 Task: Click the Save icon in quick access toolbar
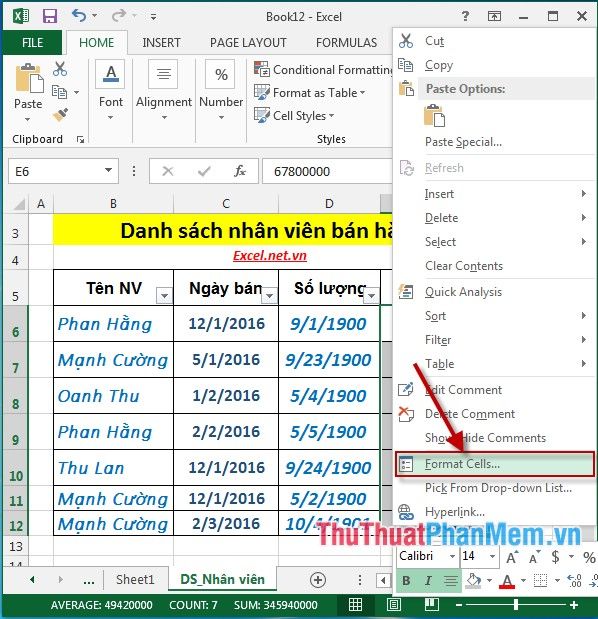[50, 16]
